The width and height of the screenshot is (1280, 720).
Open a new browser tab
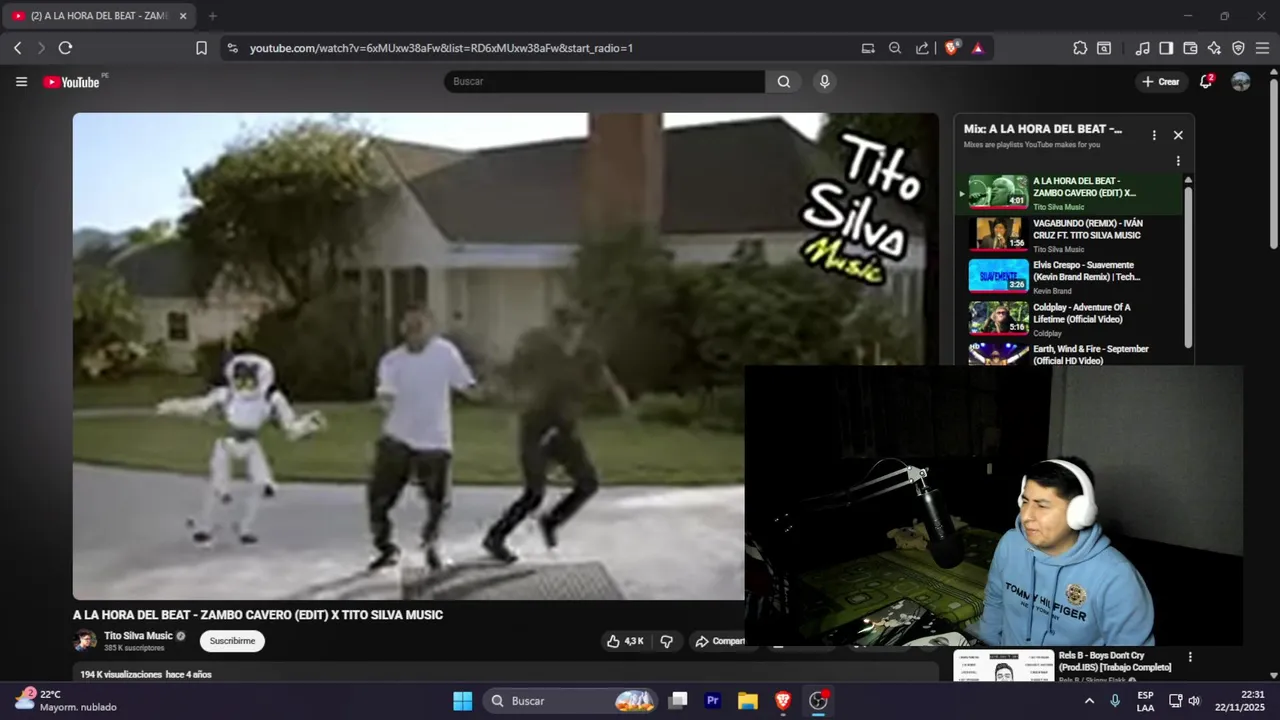[212, 16]
